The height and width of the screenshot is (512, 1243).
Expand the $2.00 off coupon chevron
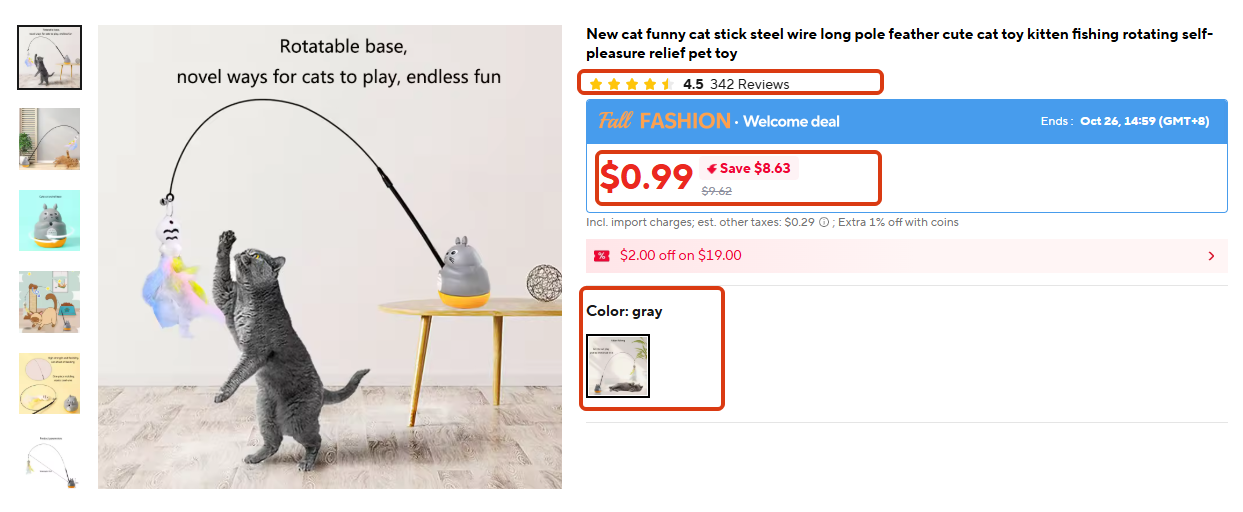coord(1211,256)
